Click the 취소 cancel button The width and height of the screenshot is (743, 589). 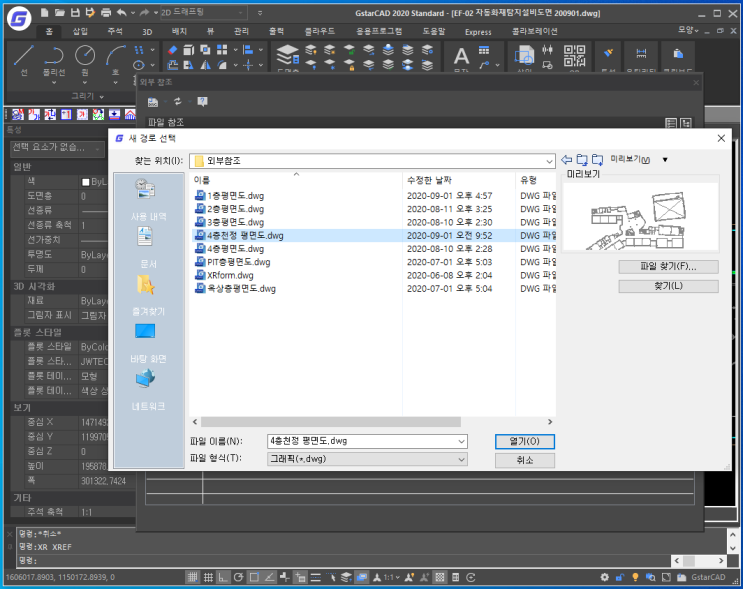(525, 460)
